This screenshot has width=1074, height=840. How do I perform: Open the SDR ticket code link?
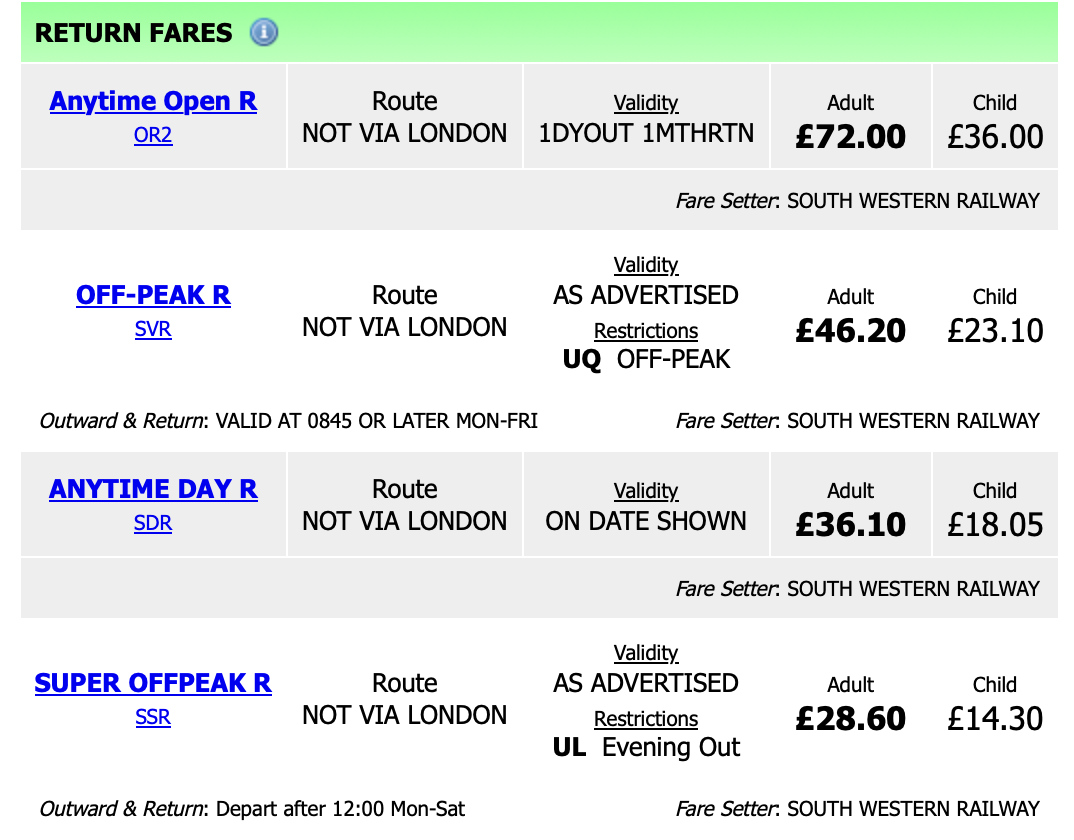pos(153,523)
